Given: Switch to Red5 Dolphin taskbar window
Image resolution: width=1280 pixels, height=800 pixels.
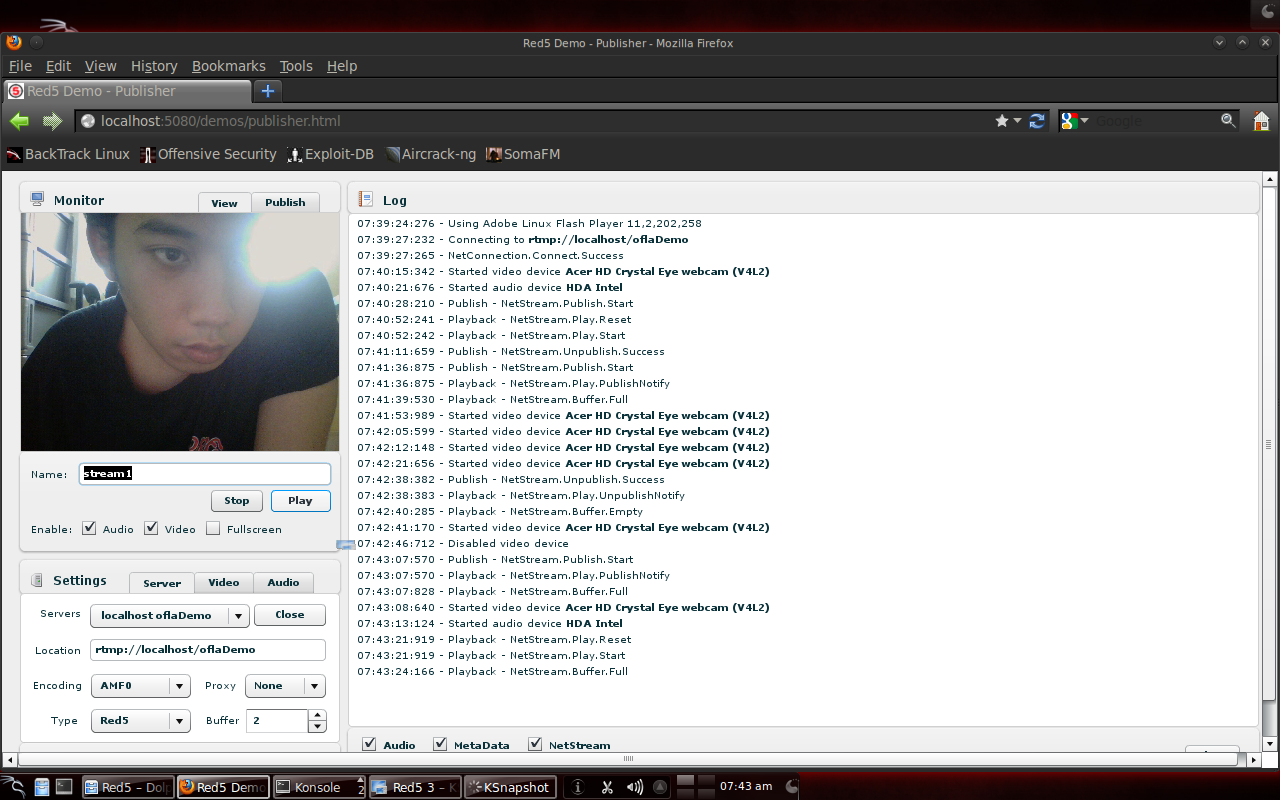Looking at the screenshot, I should coord(128,787).
